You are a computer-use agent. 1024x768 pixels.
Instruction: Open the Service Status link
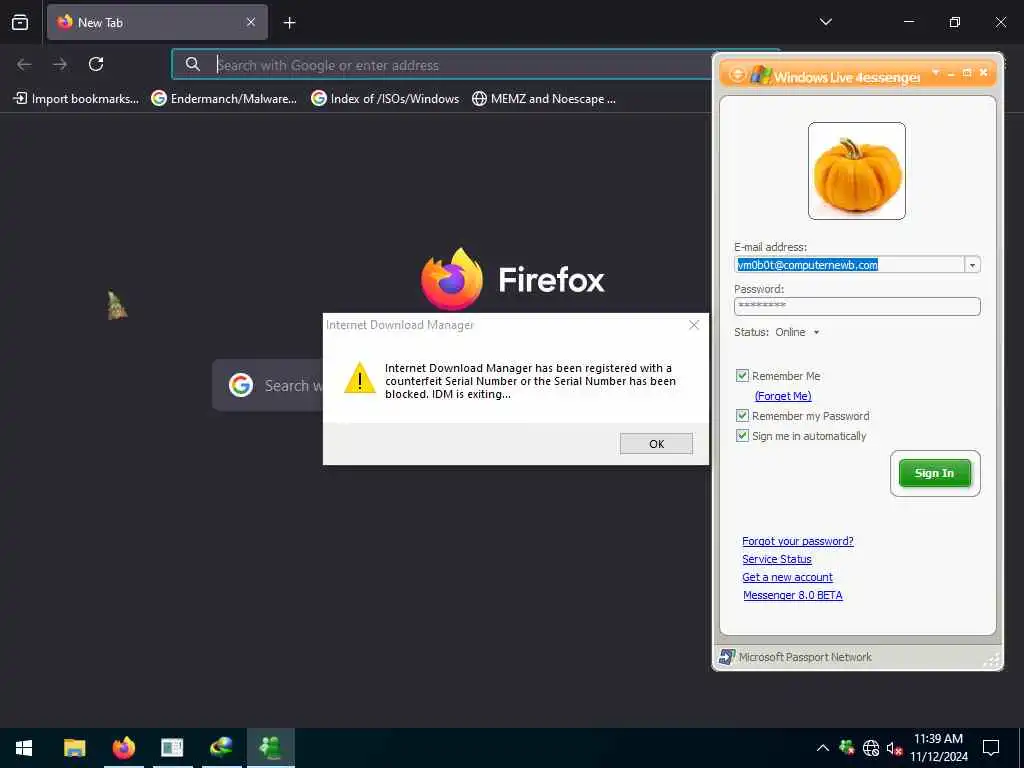pyautogui.click(x=777, y=559)
